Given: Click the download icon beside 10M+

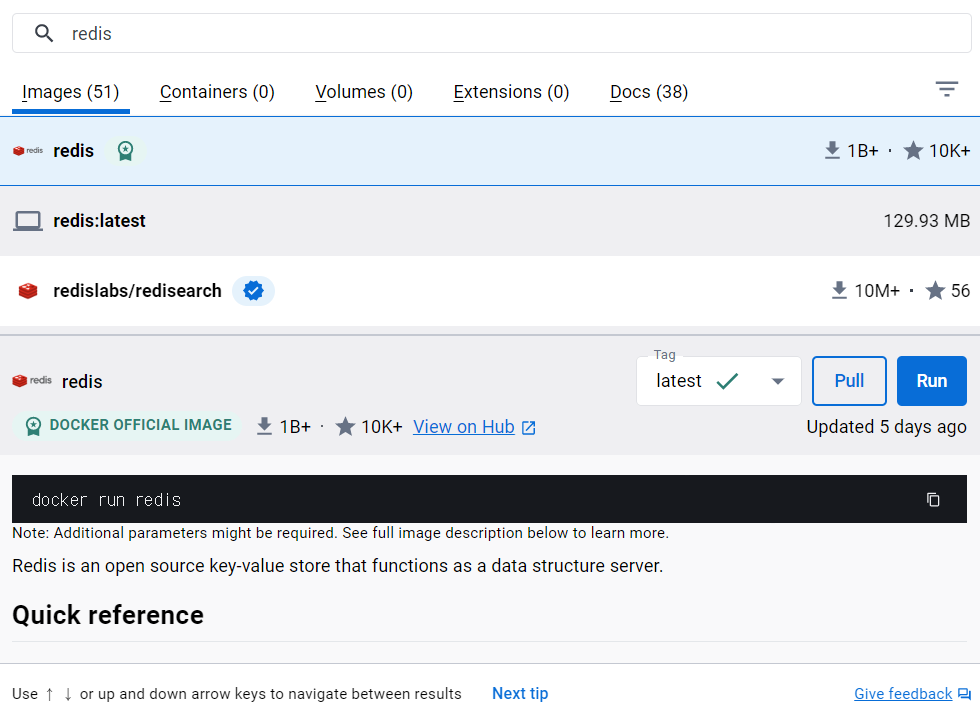Looking at the screenshot, I should pyautogui.click(x=839, y=291).
